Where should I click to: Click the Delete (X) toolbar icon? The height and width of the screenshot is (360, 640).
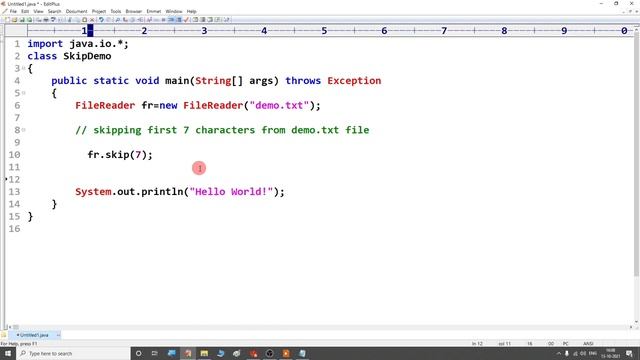(x=92, y=20)
